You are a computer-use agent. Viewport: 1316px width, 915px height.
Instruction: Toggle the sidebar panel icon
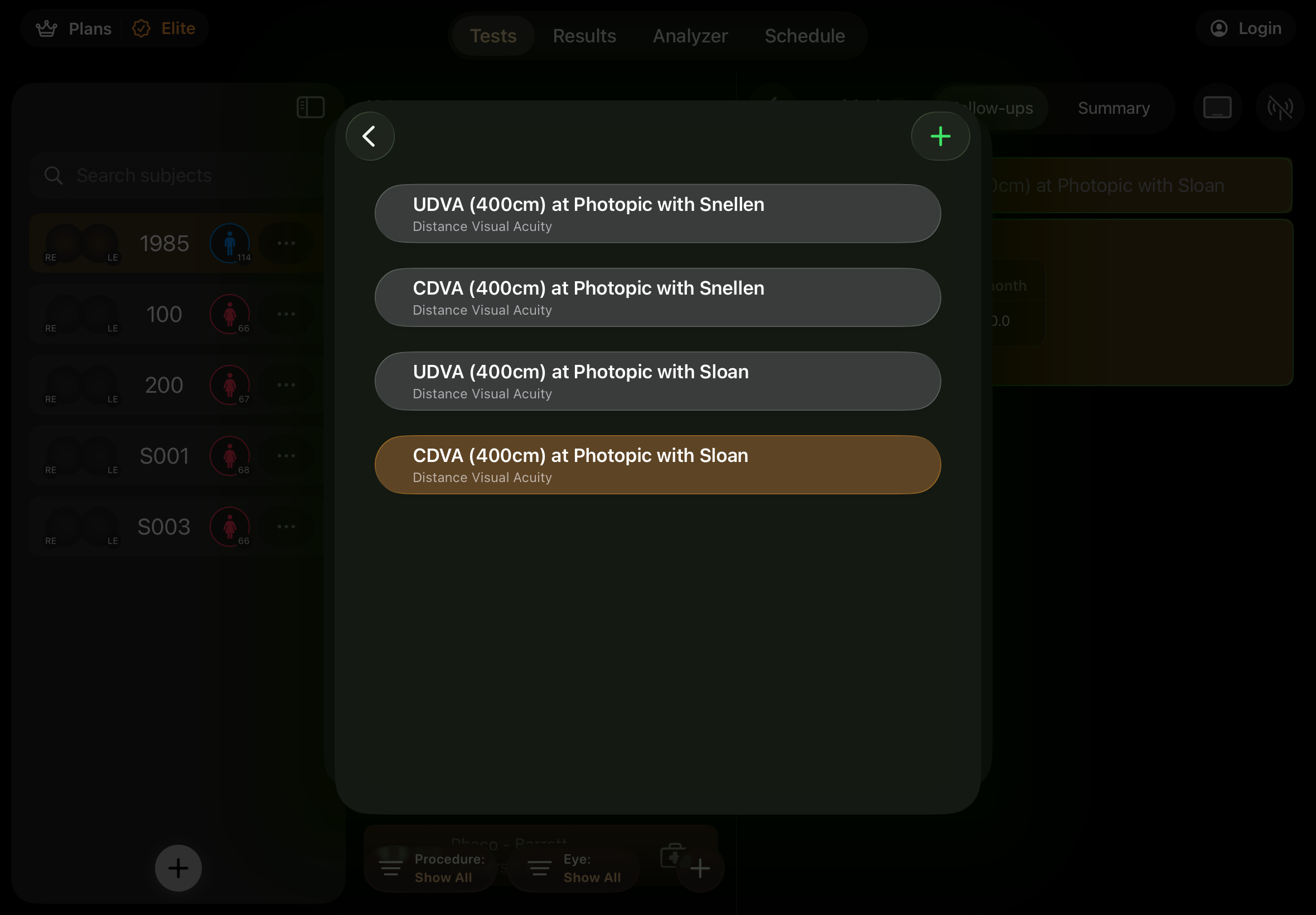(x=311, y=108)
